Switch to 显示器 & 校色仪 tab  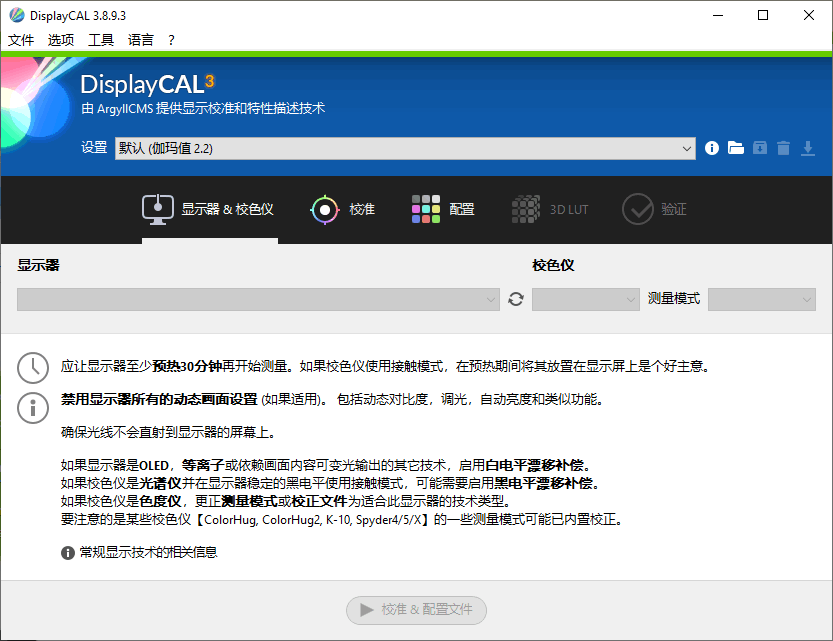click(209, 210)
